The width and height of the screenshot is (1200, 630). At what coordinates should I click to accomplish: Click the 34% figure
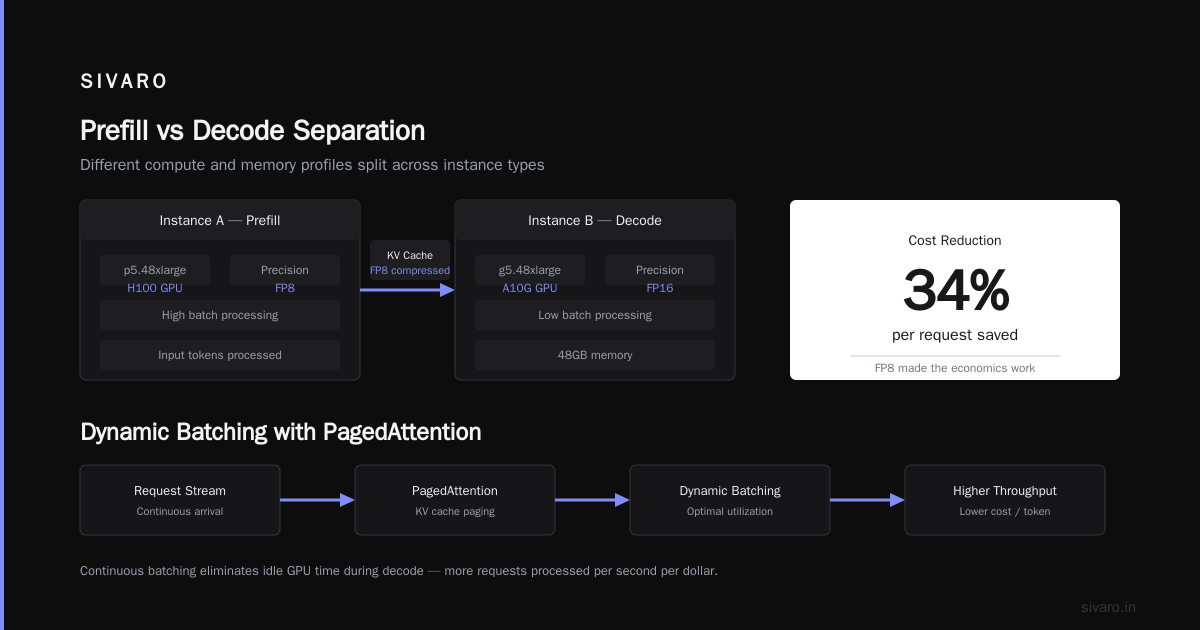point(956,290)
